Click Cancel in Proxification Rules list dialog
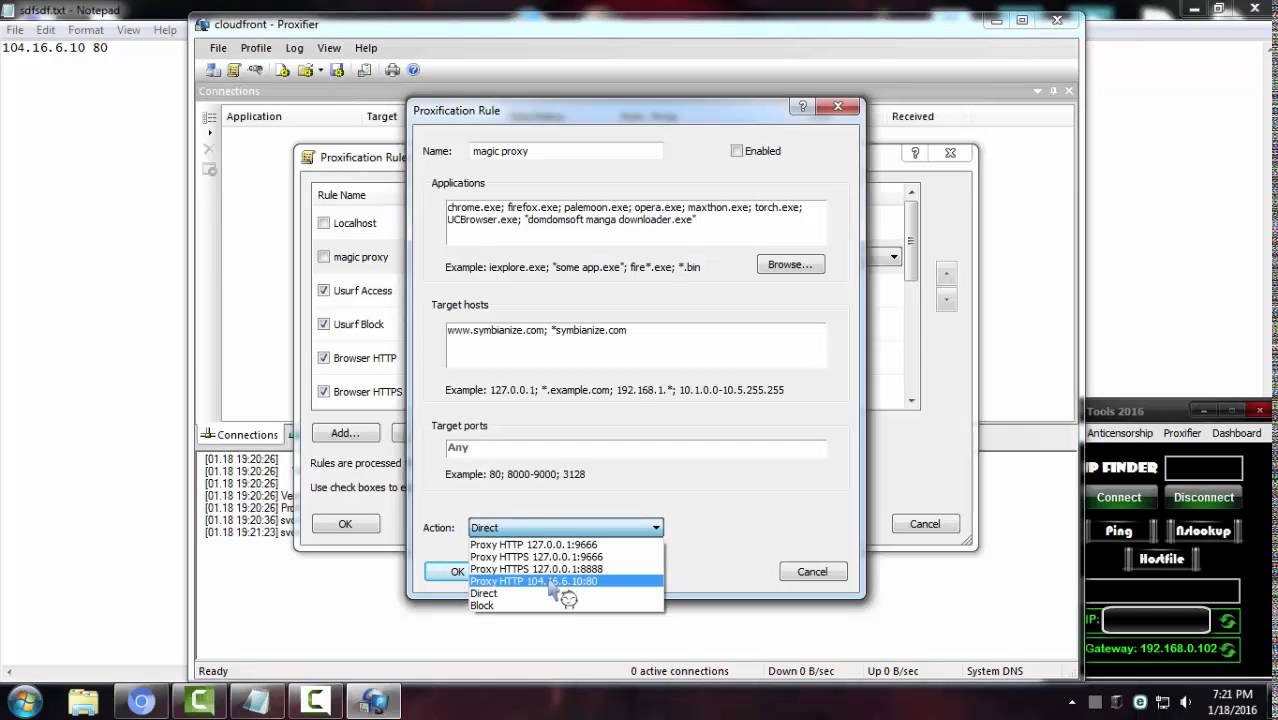Viewport: 1278px width, 720px height. click(x=925, y=524)
